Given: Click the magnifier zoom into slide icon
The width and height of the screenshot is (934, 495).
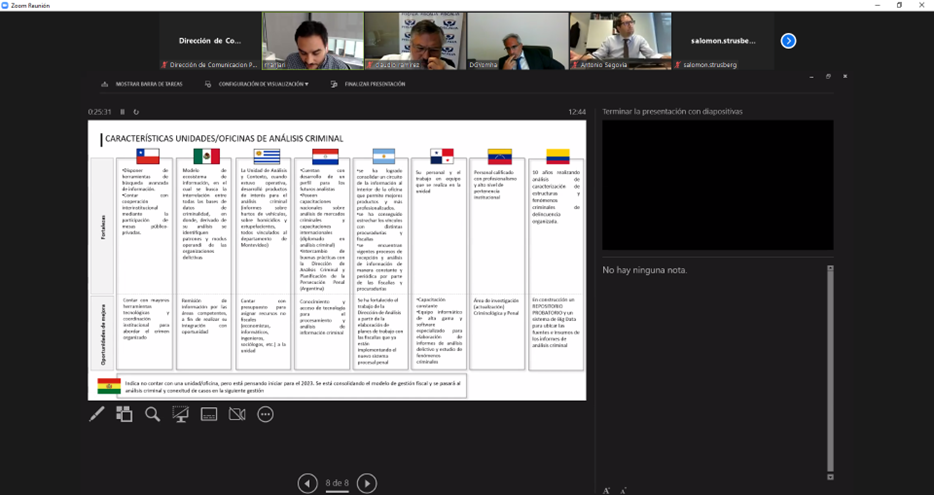Looking at the screenshot, I should (x=152, y=414).
